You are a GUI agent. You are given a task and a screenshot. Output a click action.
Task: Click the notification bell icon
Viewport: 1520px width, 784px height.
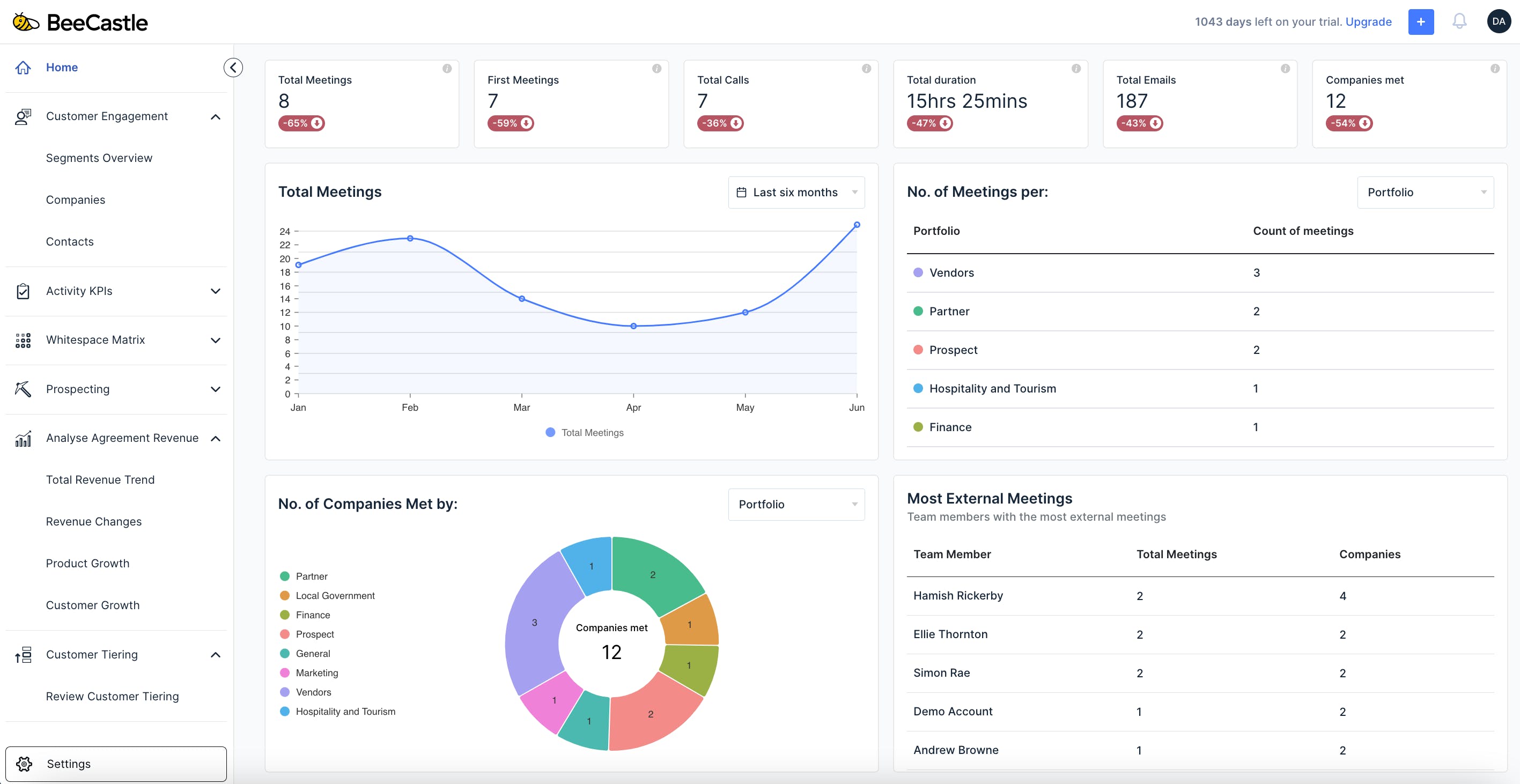[1459, 22]
